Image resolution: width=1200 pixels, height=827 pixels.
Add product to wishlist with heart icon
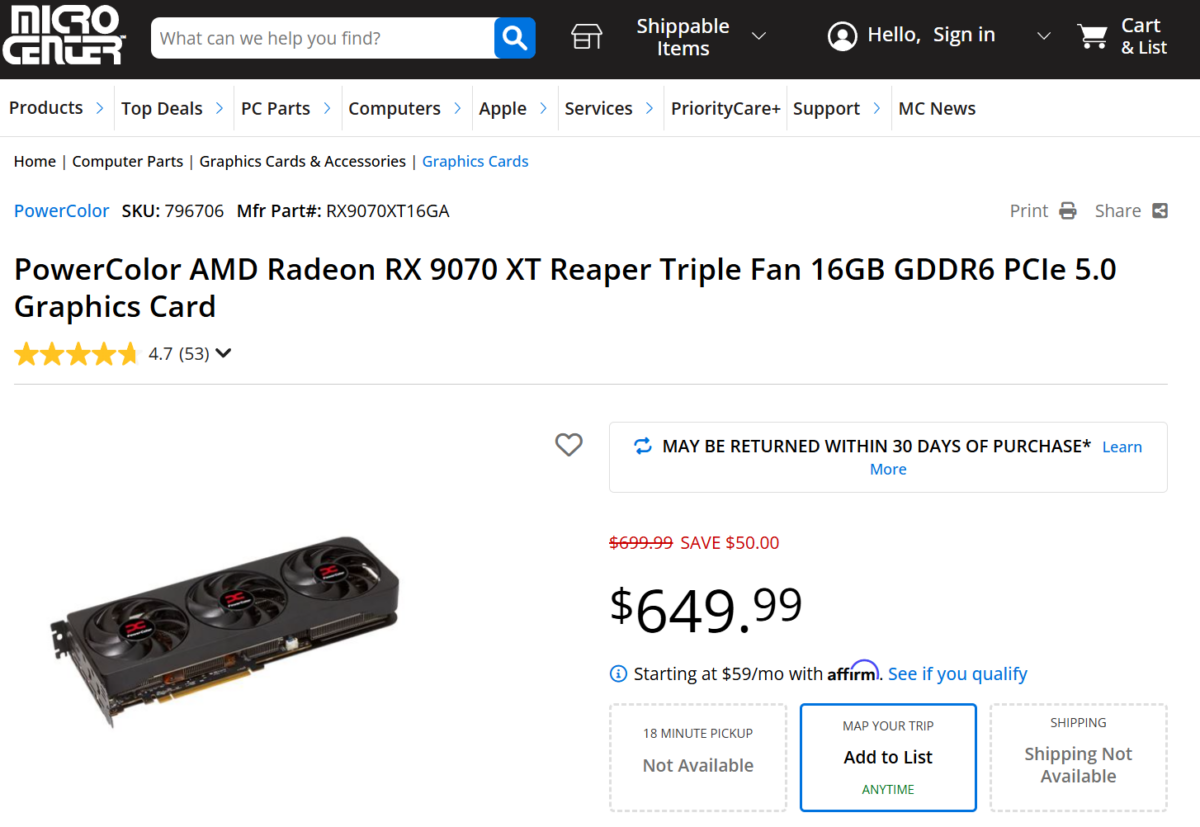pyautogui.click(x=569, y=445)
